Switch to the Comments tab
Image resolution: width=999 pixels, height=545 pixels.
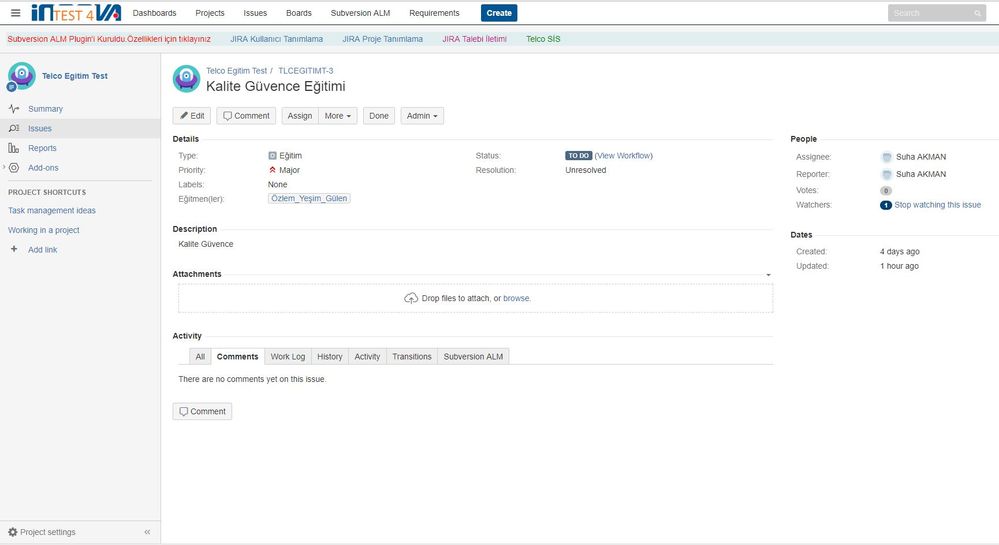(x=238, y=356)
